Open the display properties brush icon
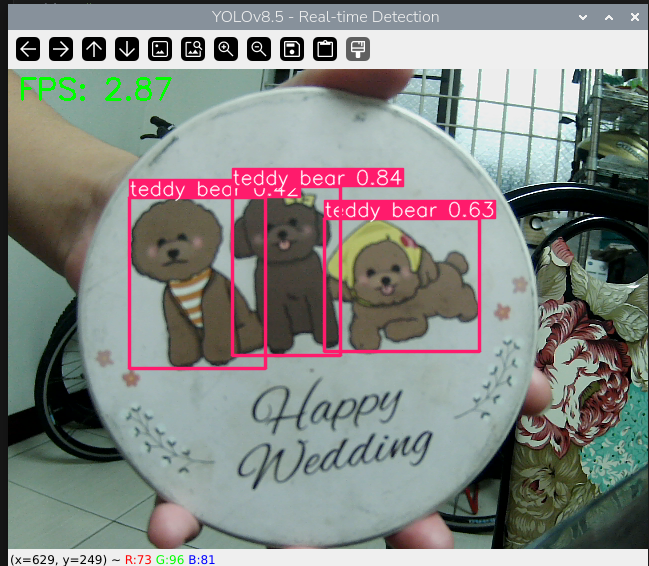 [358, 49]
